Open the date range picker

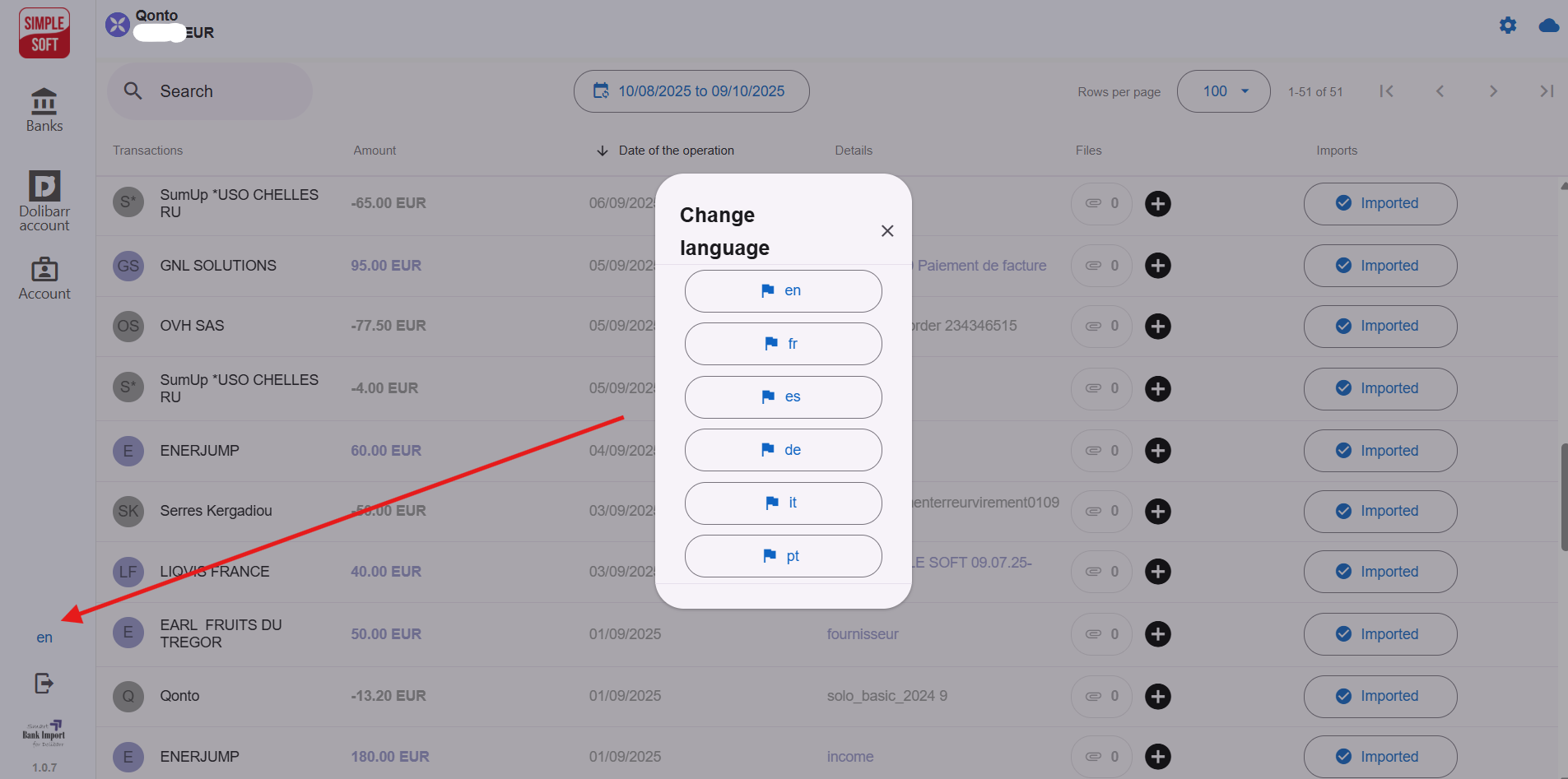[x=691, y=91]
